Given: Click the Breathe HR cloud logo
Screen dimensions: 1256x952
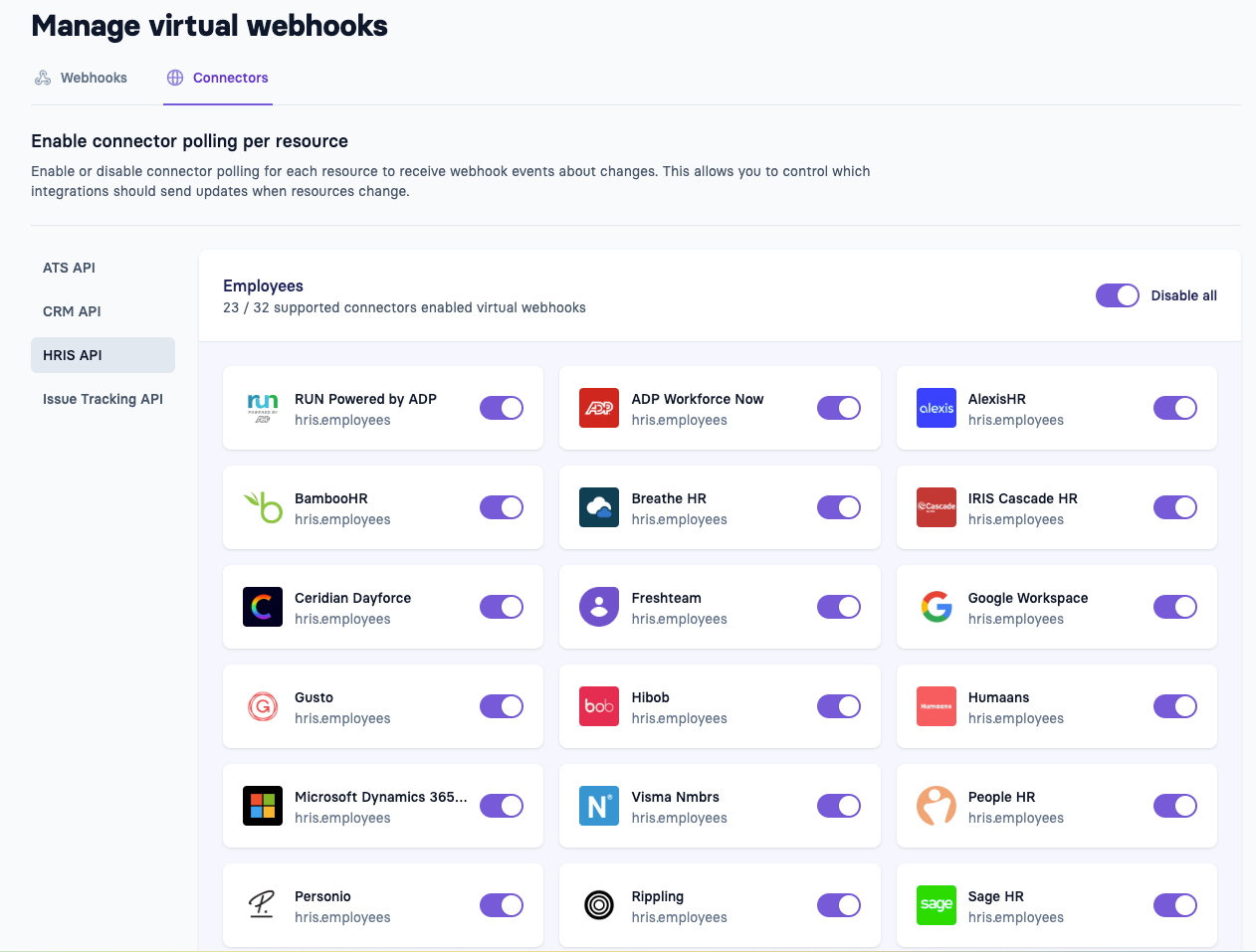Looking at the screenshot, I should (599, 507).
